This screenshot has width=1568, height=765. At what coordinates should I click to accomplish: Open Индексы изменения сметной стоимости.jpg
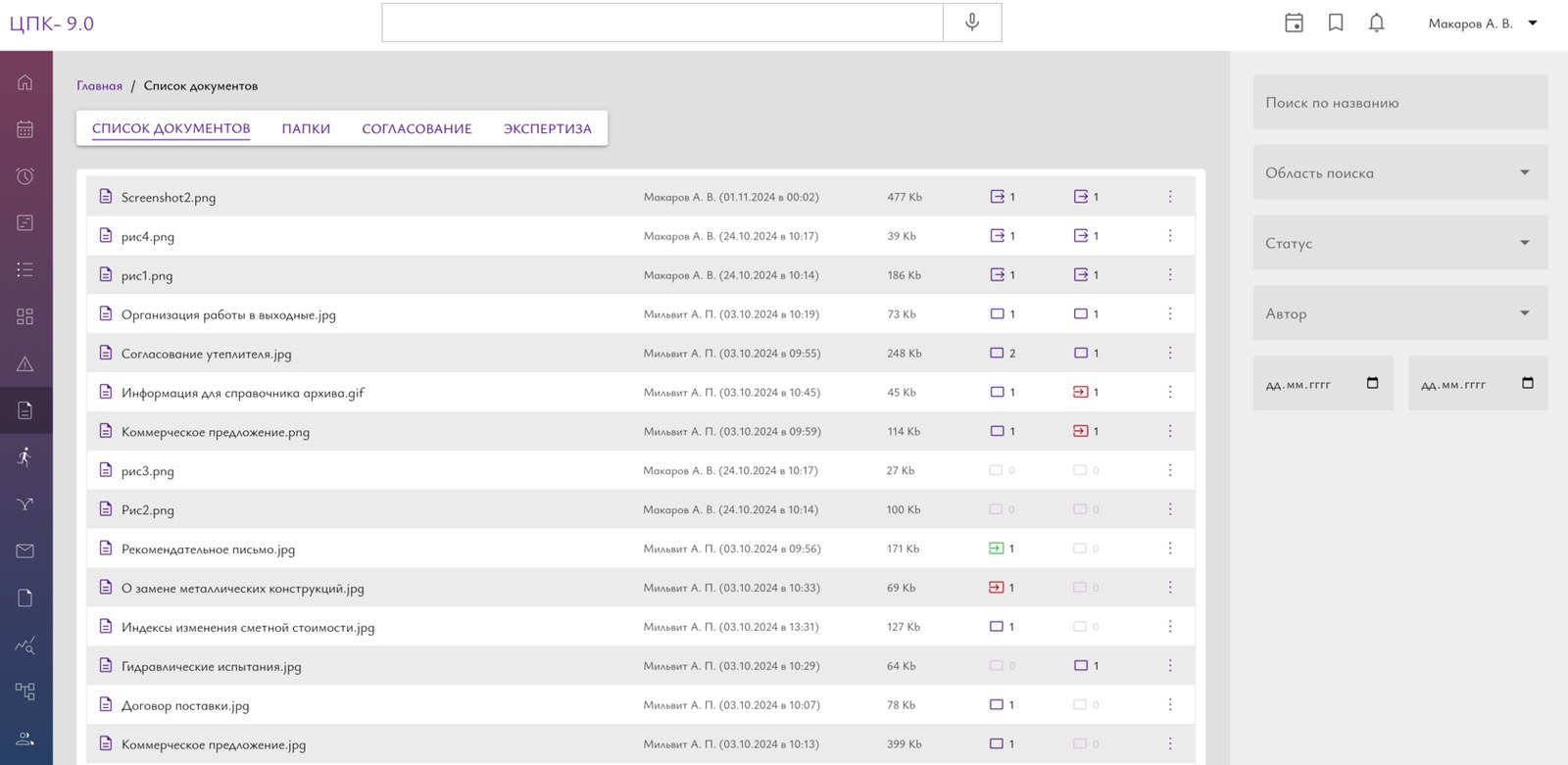pos(248,627)
